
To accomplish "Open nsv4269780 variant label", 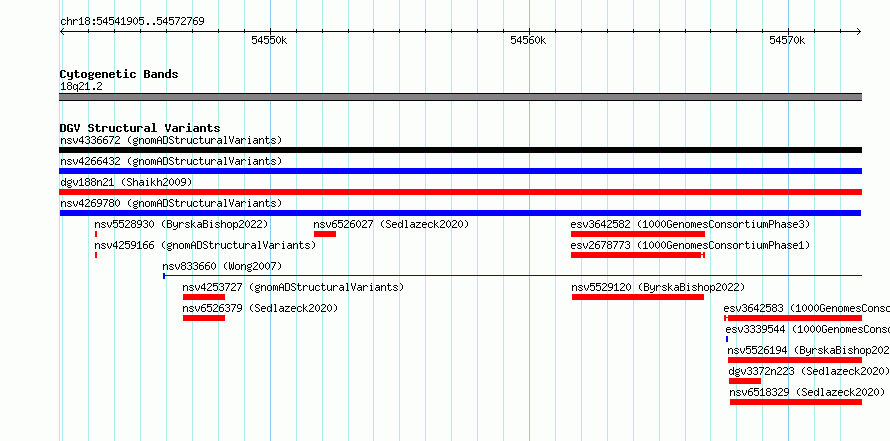I will [171, 203].
